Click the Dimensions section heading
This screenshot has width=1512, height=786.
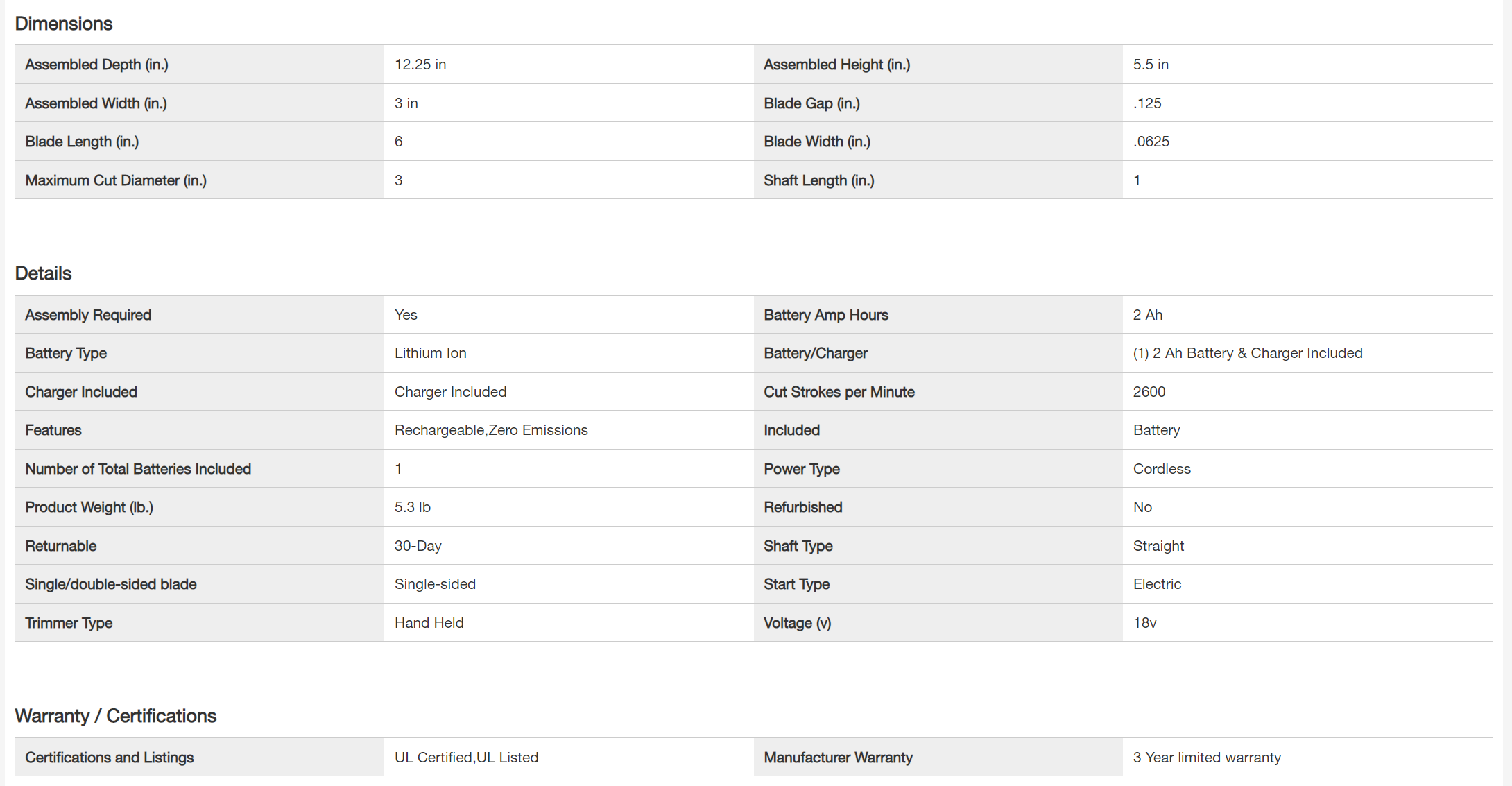64,24
